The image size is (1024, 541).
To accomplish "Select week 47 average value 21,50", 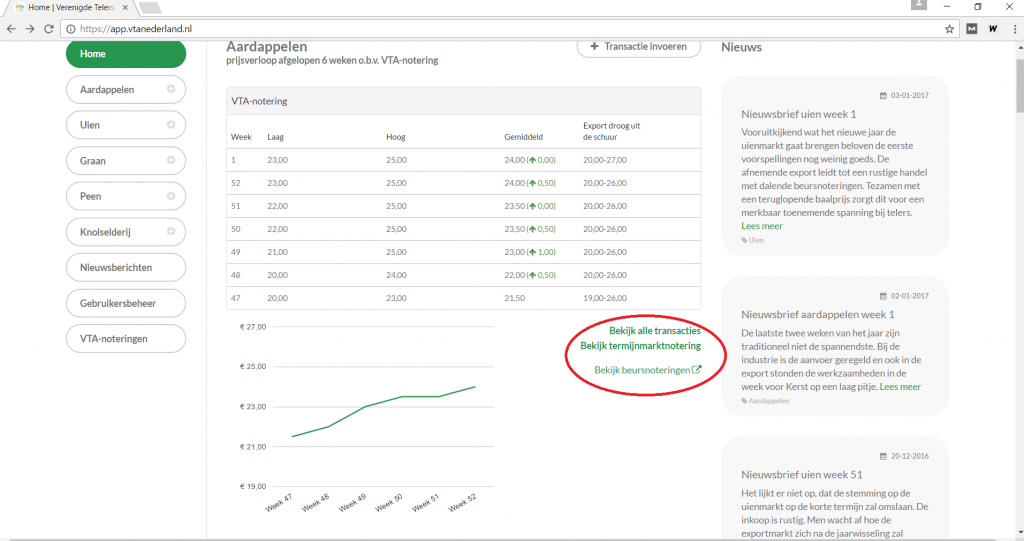I will 515,298.
